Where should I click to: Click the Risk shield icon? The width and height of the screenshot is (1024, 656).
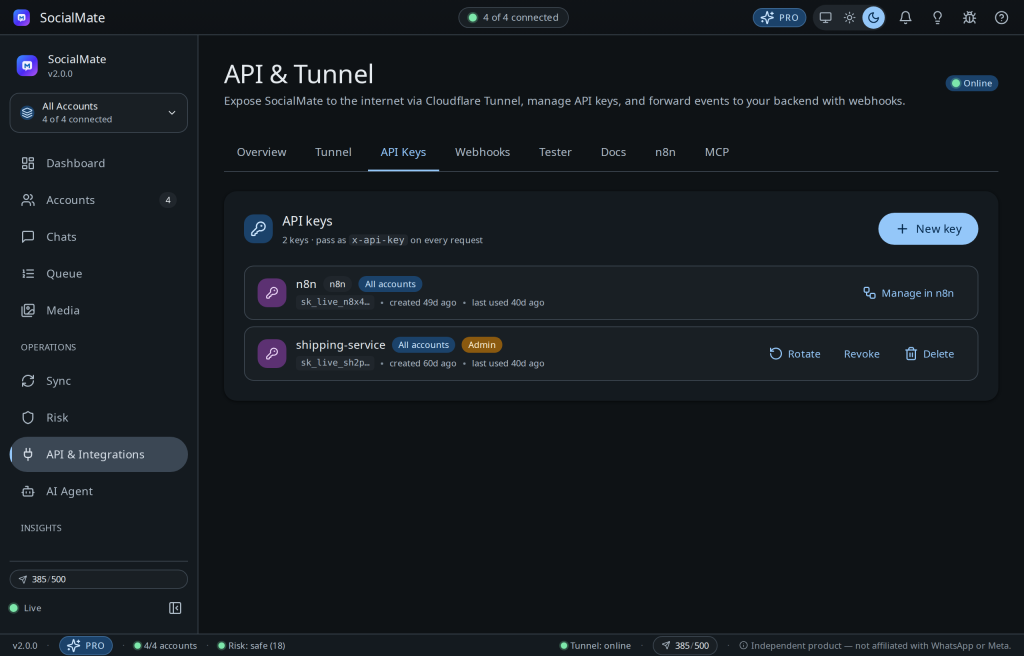27,418
